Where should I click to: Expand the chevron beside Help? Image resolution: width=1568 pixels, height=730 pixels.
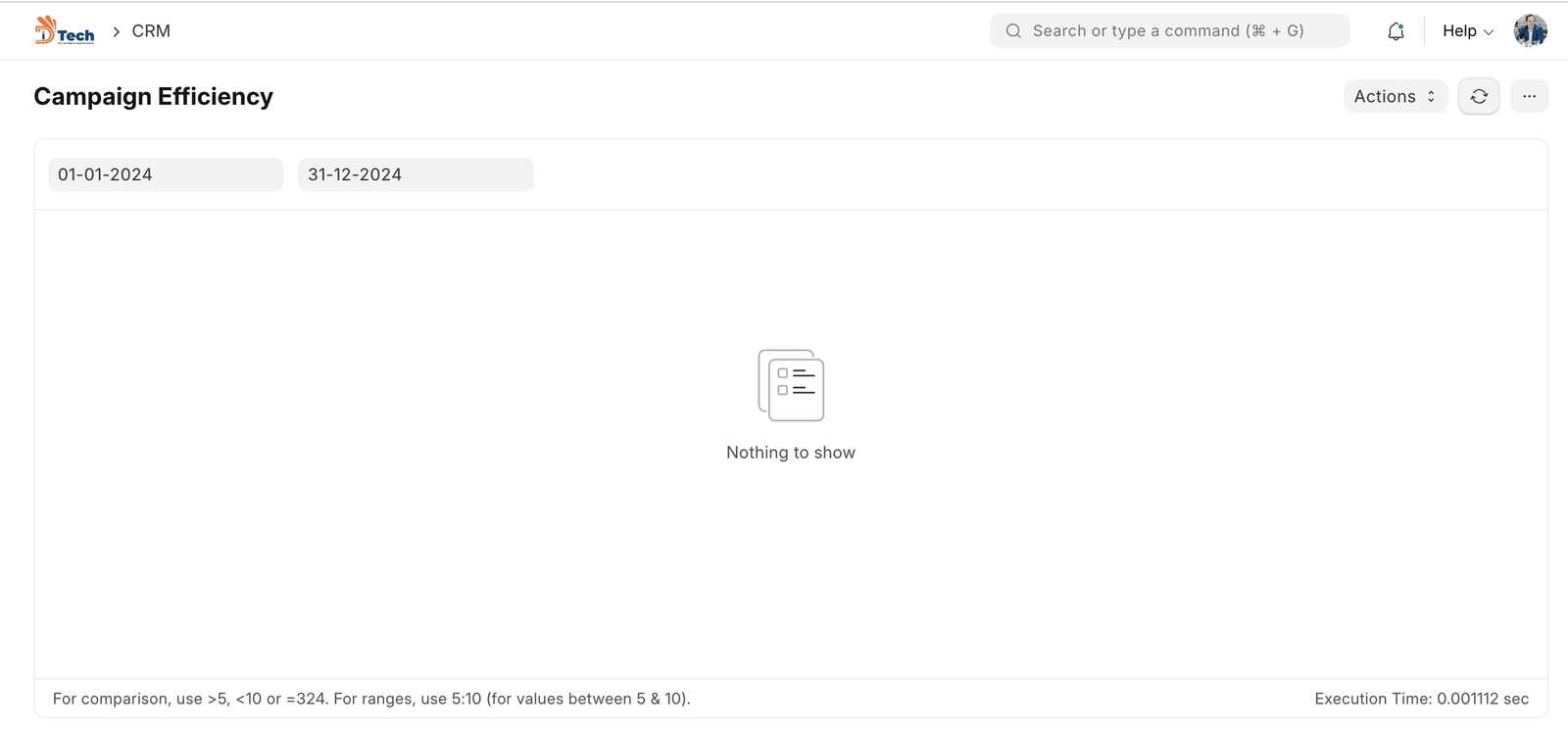(1489, 32)
